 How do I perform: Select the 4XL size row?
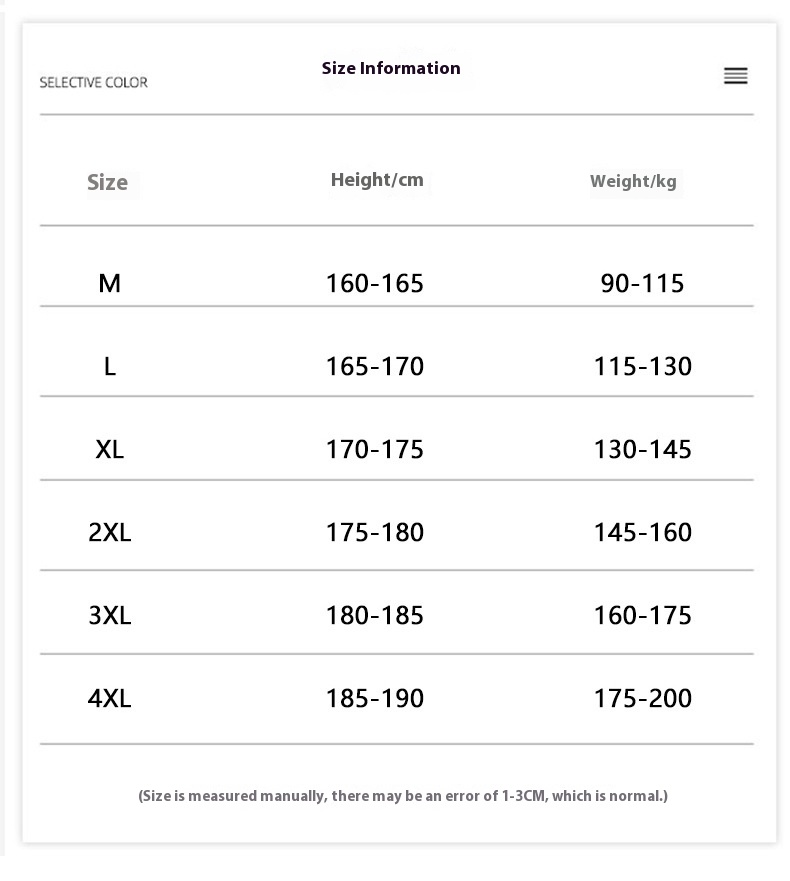[x=109, y=698]
